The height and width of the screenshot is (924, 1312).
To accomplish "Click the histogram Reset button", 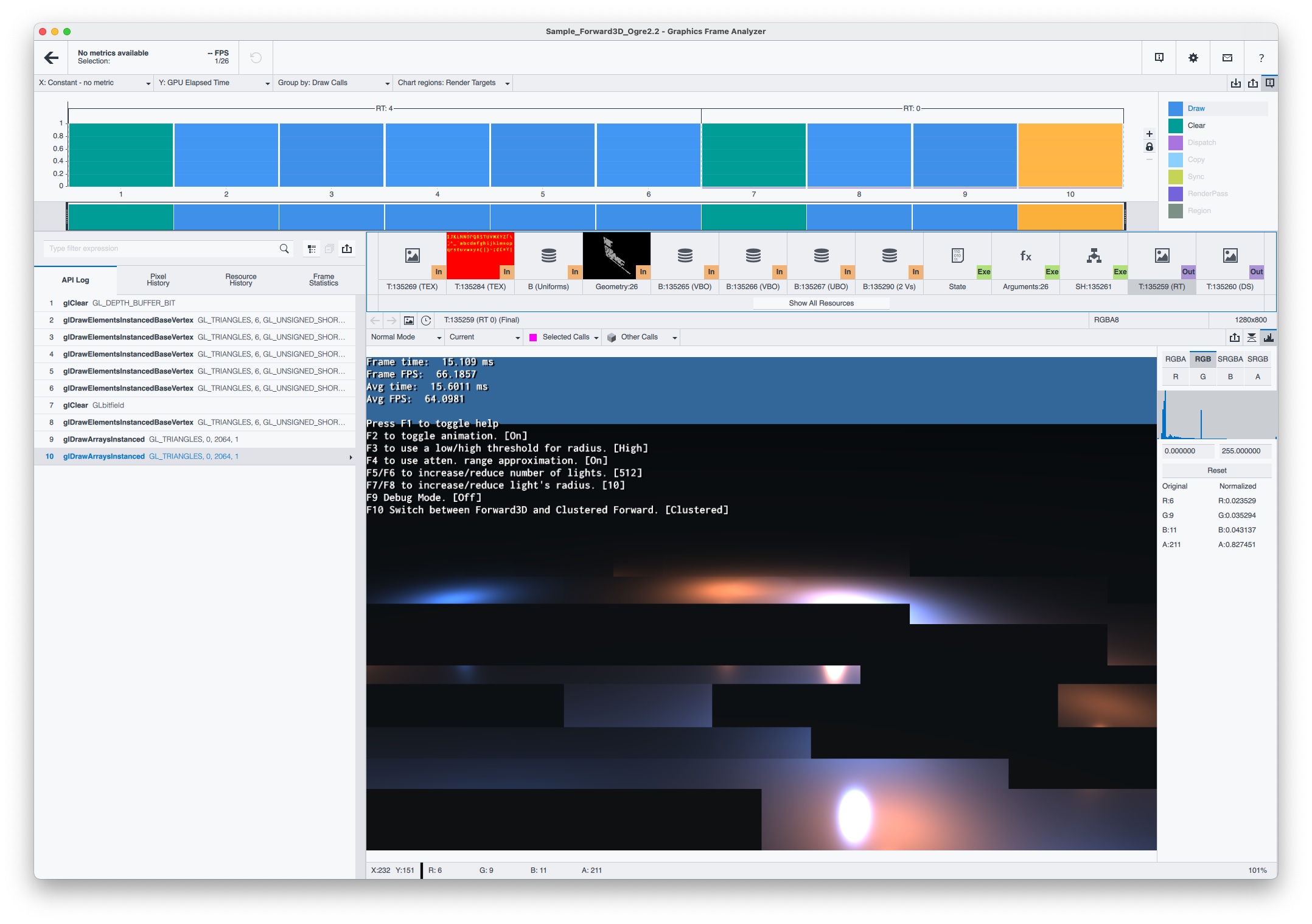I will click(1216, 471).
